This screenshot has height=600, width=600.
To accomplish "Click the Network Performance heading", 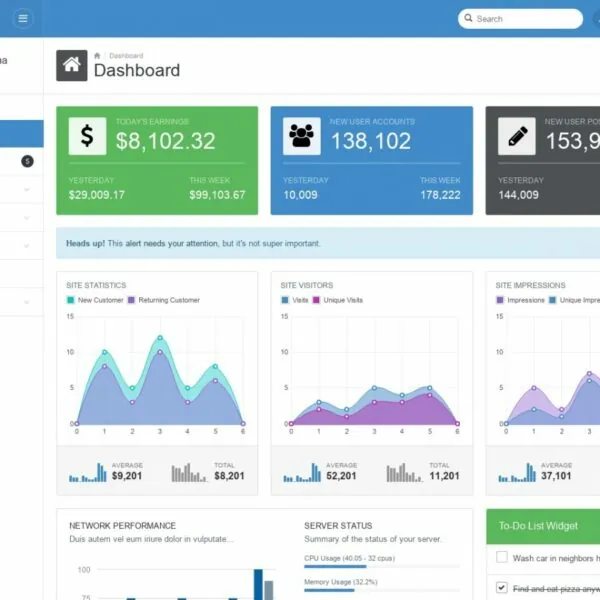I will pos(122,526).
